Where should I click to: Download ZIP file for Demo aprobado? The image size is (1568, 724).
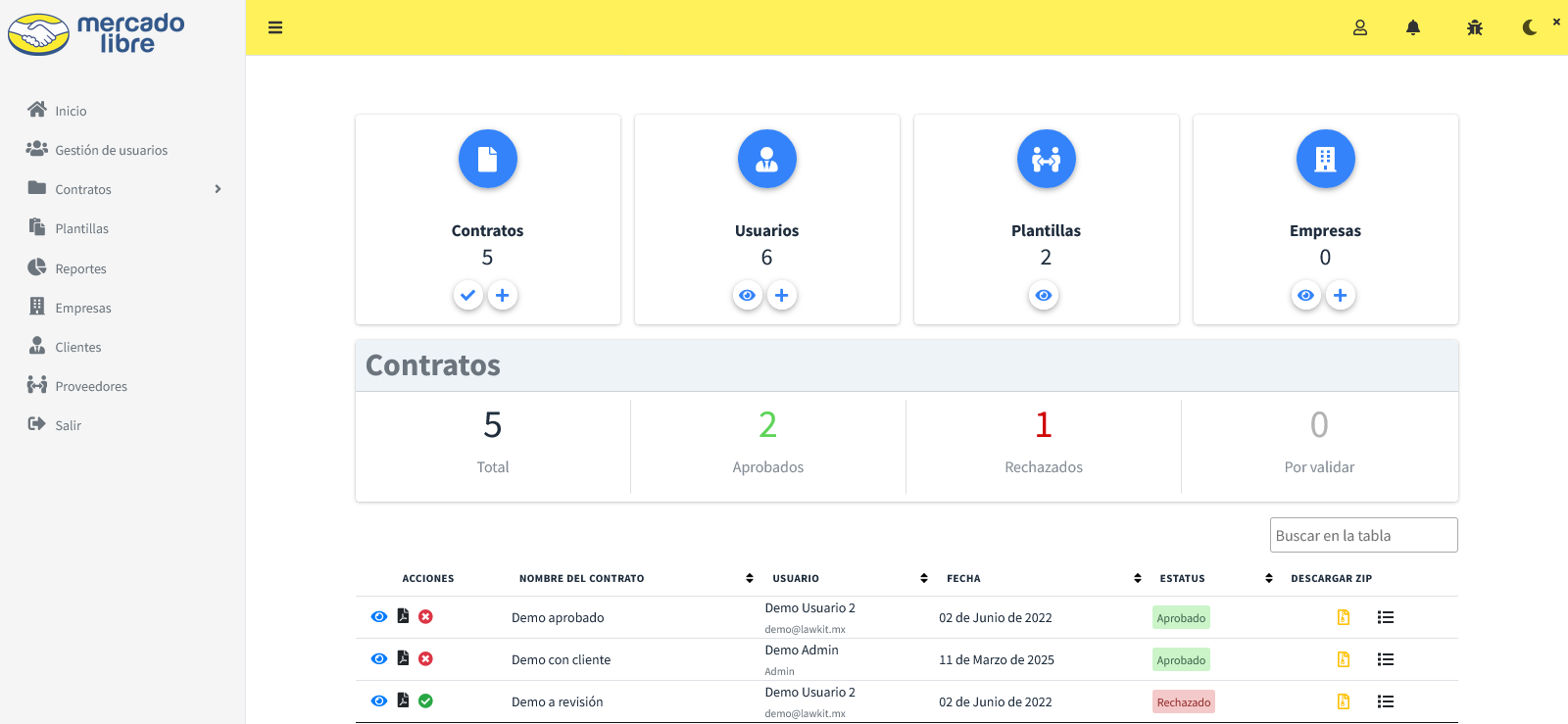[1344, 617]
